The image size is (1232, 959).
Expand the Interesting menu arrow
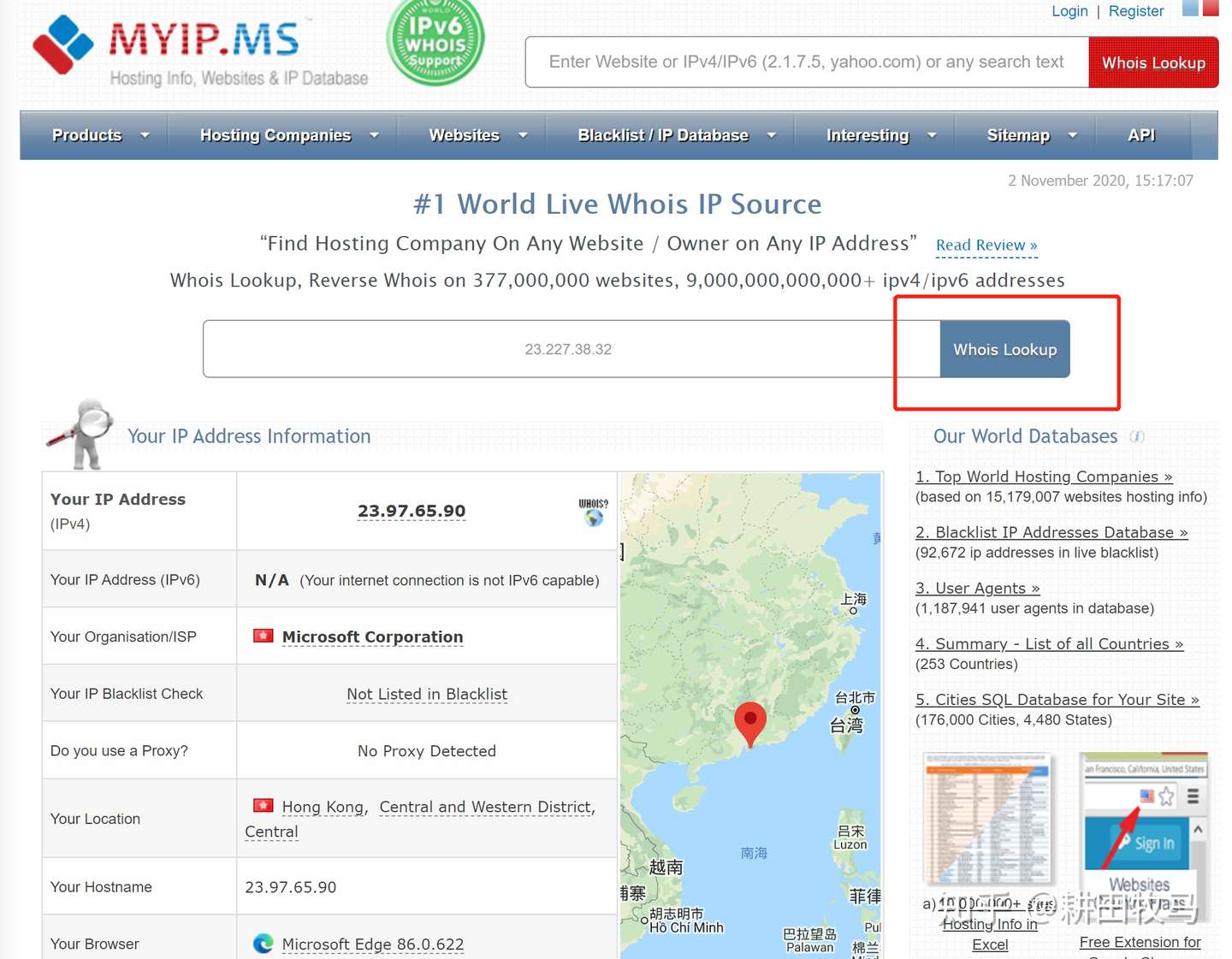pos(932,135)
